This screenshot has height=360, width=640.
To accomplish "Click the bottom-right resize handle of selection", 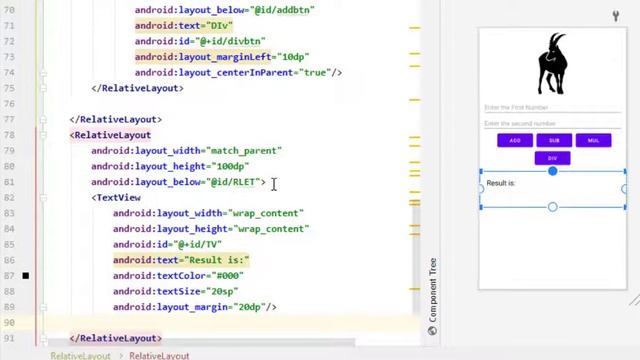I will pos(625,207).
